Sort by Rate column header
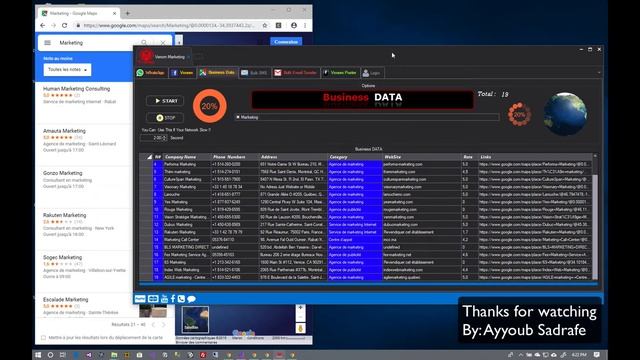The image size is (640, 360). click(470, 157)
